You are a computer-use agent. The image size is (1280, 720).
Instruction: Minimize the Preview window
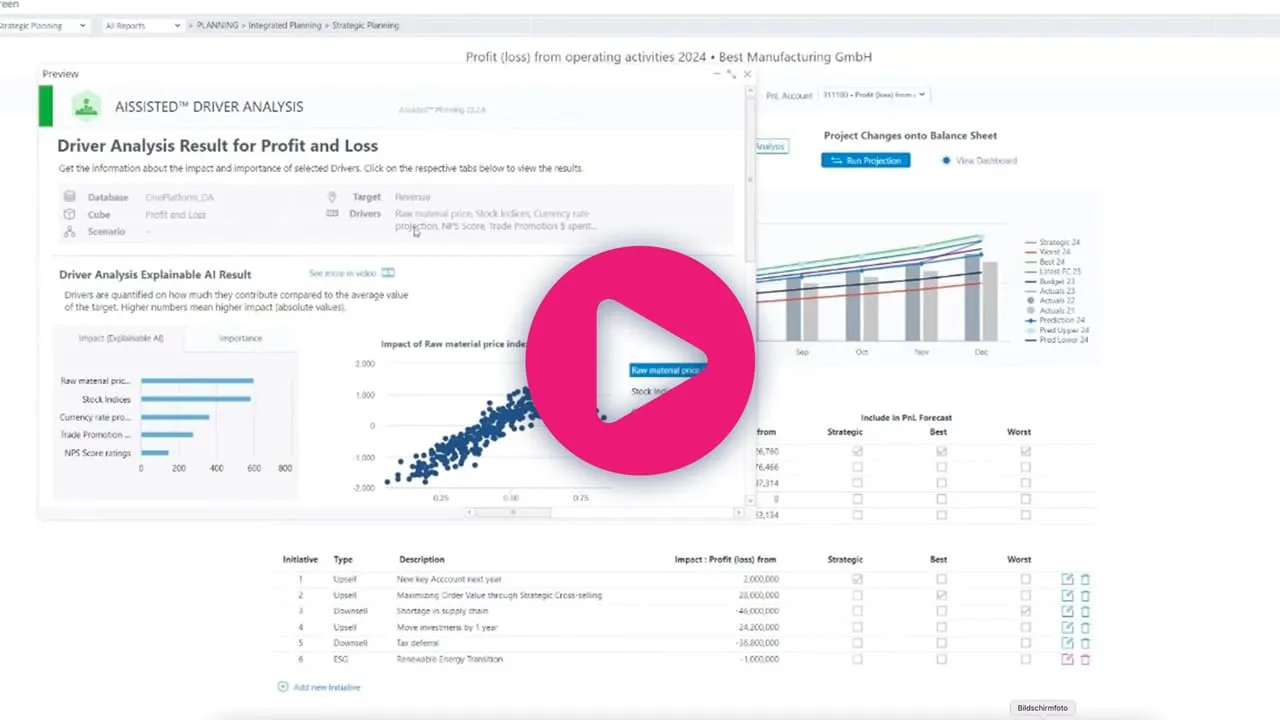[x=716, y=74]
